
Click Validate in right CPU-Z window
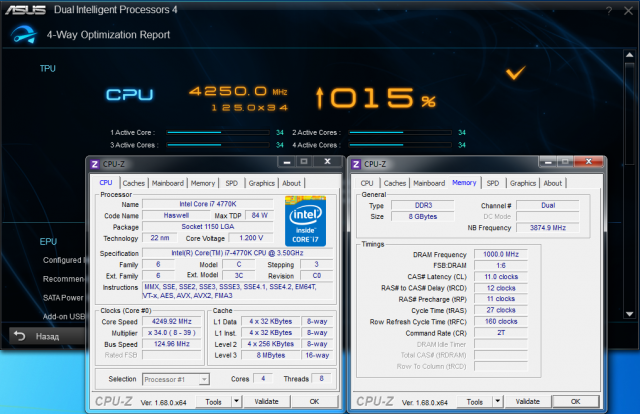(x=528, y=402)
